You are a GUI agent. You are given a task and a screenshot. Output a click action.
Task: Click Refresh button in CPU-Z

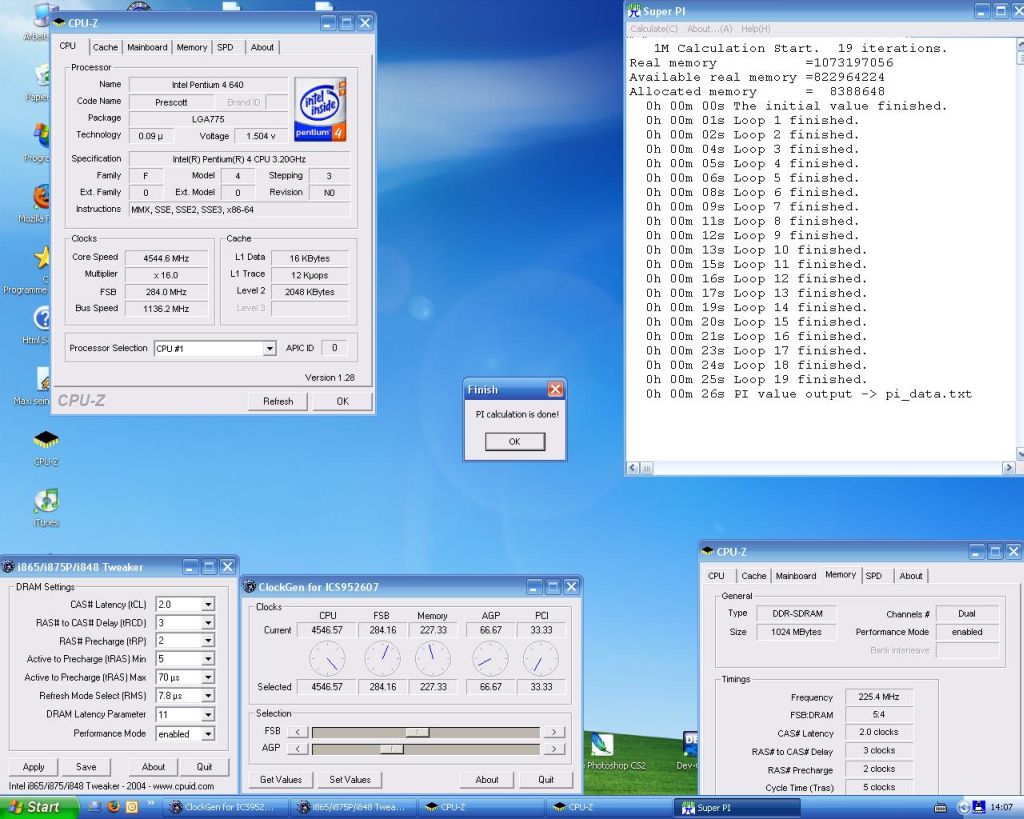tap(278, 401)
